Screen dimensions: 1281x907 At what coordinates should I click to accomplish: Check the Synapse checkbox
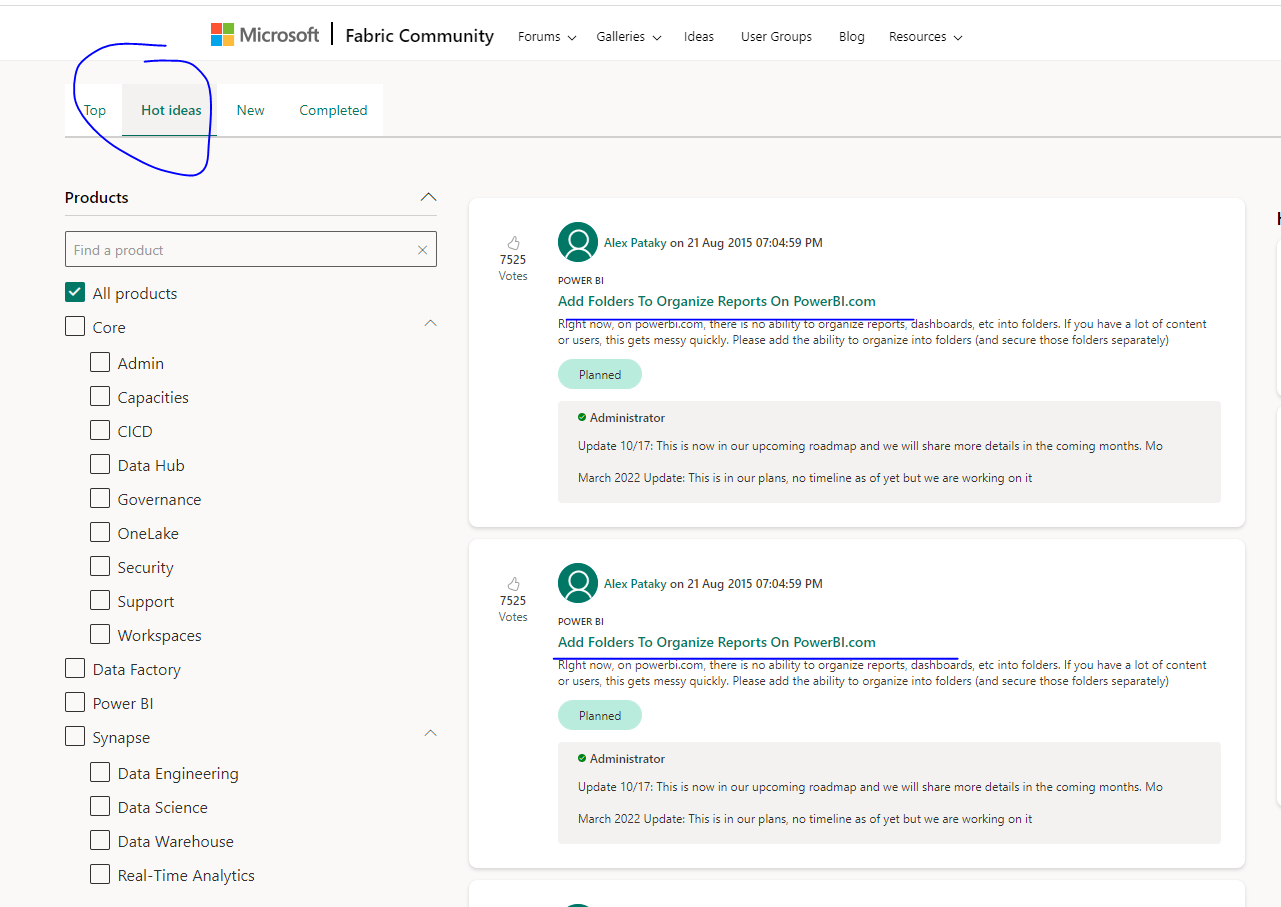[75, 737]
